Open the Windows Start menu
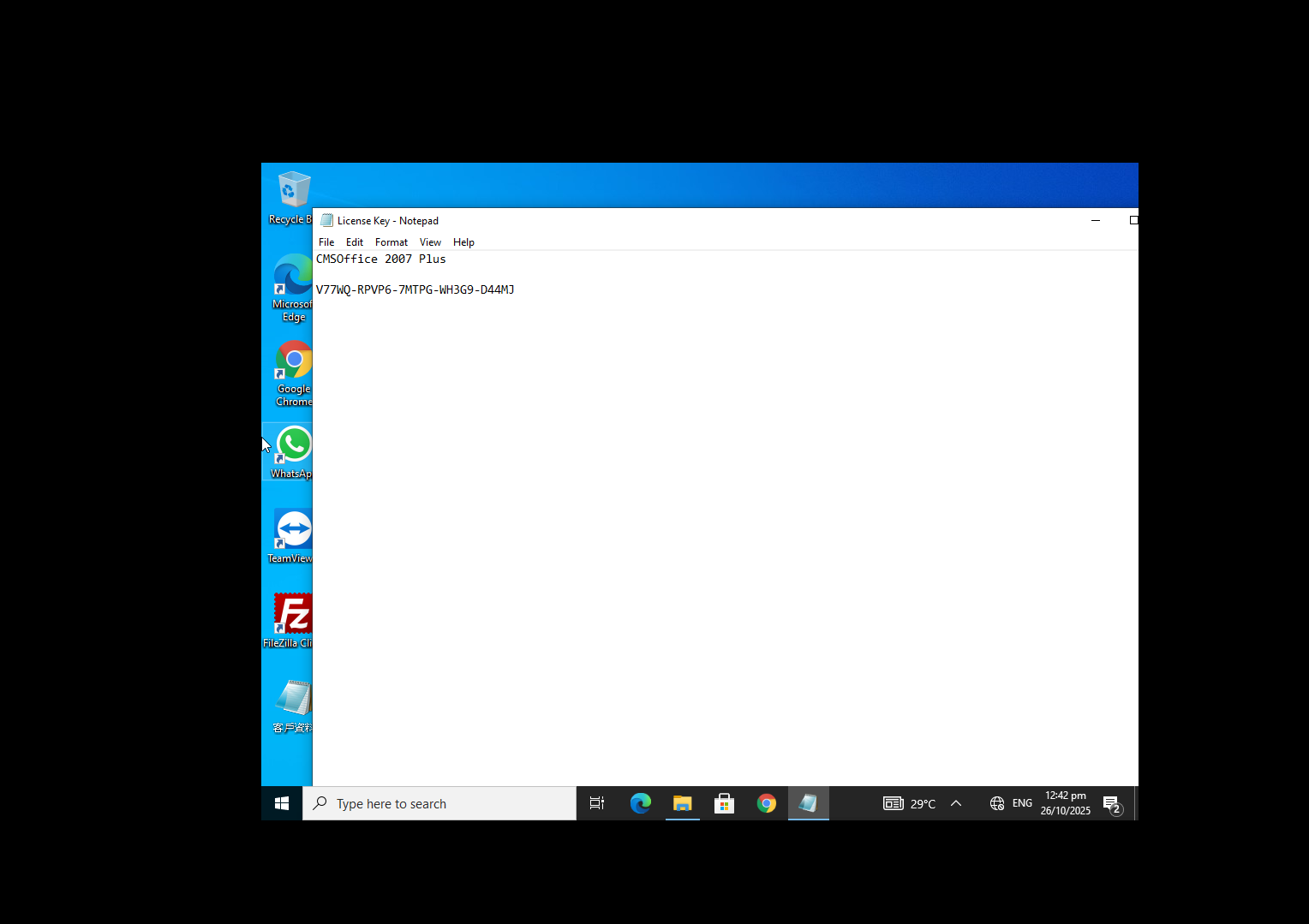Image resolution: width=1309 pixels, height=924 pixels. 282,803
